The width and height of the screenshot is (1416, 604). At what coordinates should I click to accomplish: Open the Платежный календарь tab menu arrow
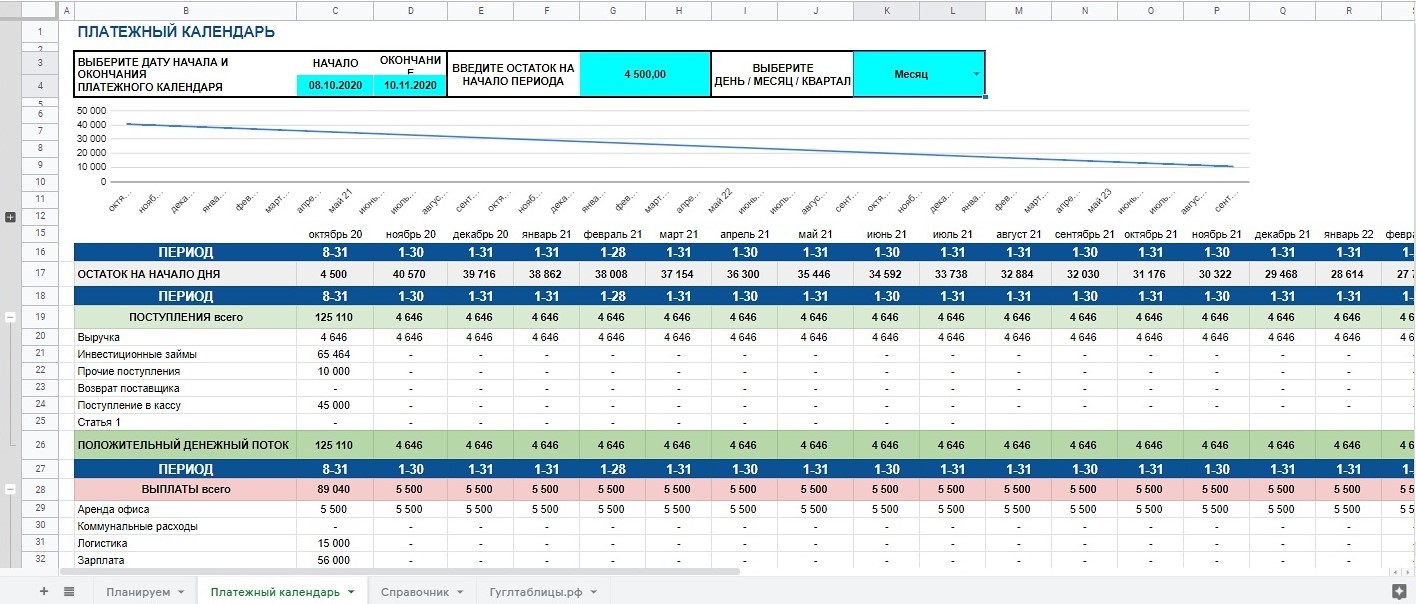click(351, 592)
